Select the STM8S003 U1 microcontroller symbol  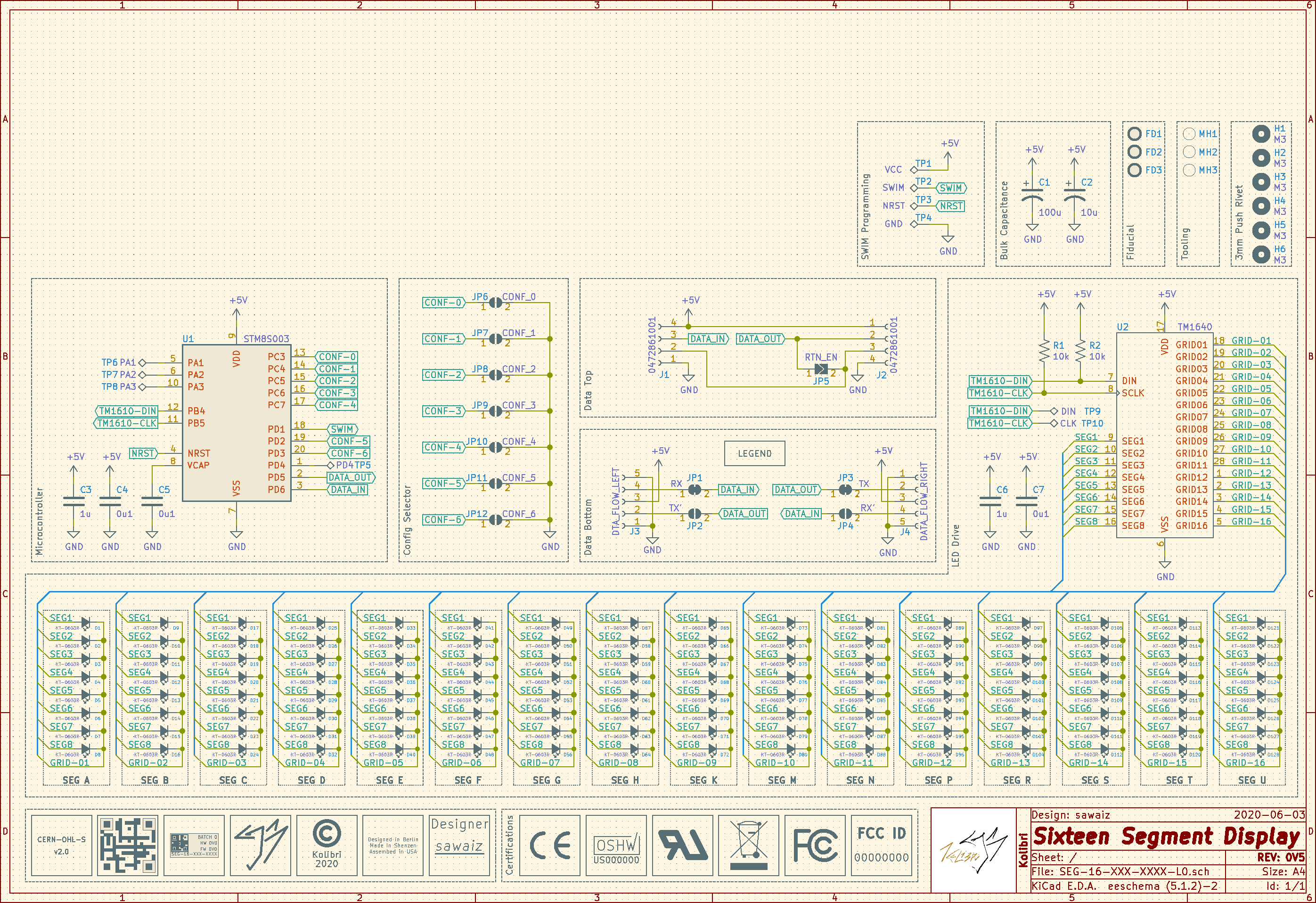click(x=236, y=423)
